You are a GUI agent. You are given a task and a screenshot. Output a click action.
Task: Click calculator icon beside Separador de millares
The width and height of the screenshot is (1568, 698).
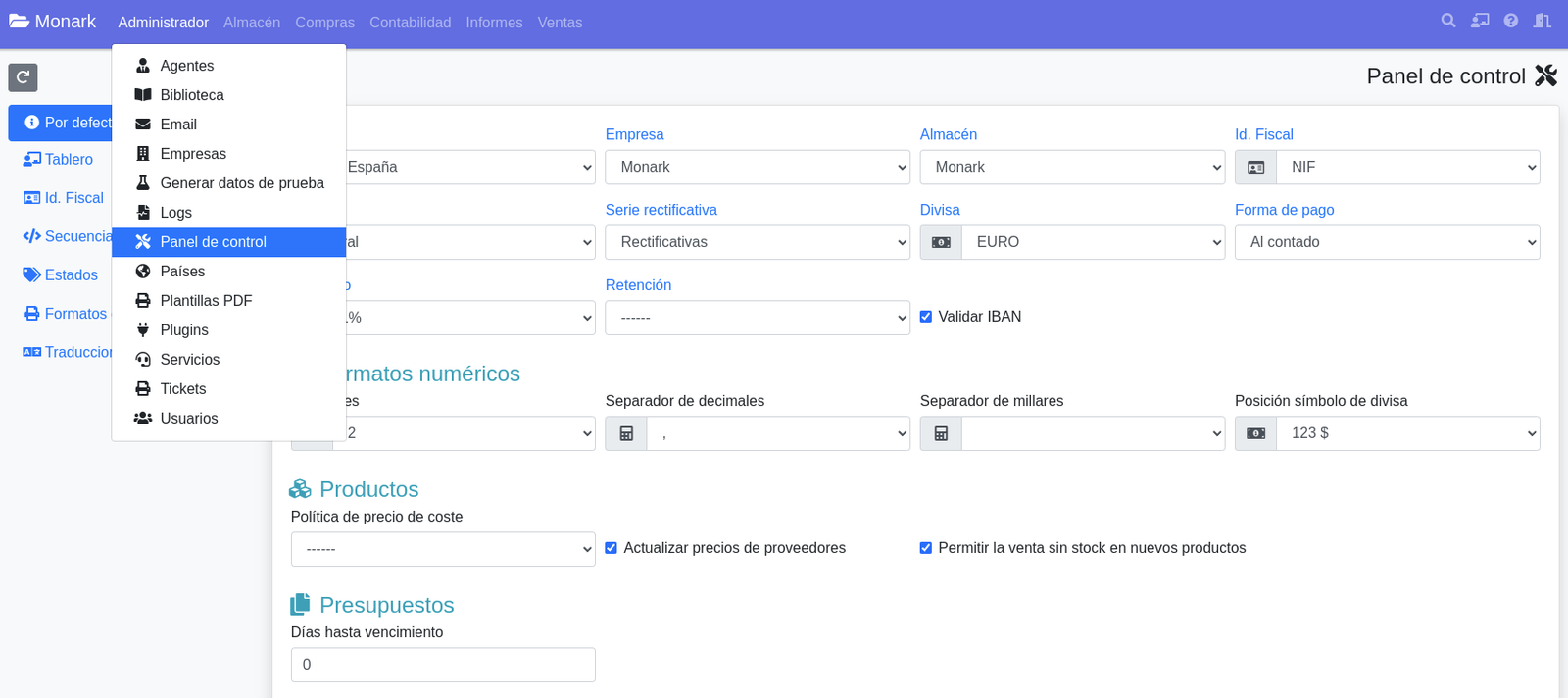pos(941,433)
